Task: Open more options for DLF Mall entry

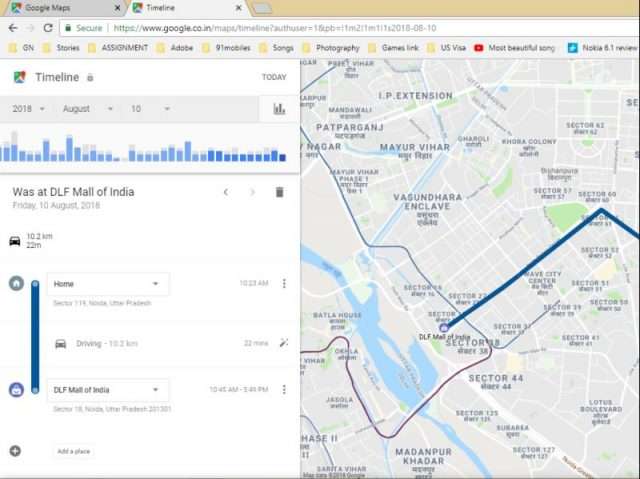Action: [284, 389]
